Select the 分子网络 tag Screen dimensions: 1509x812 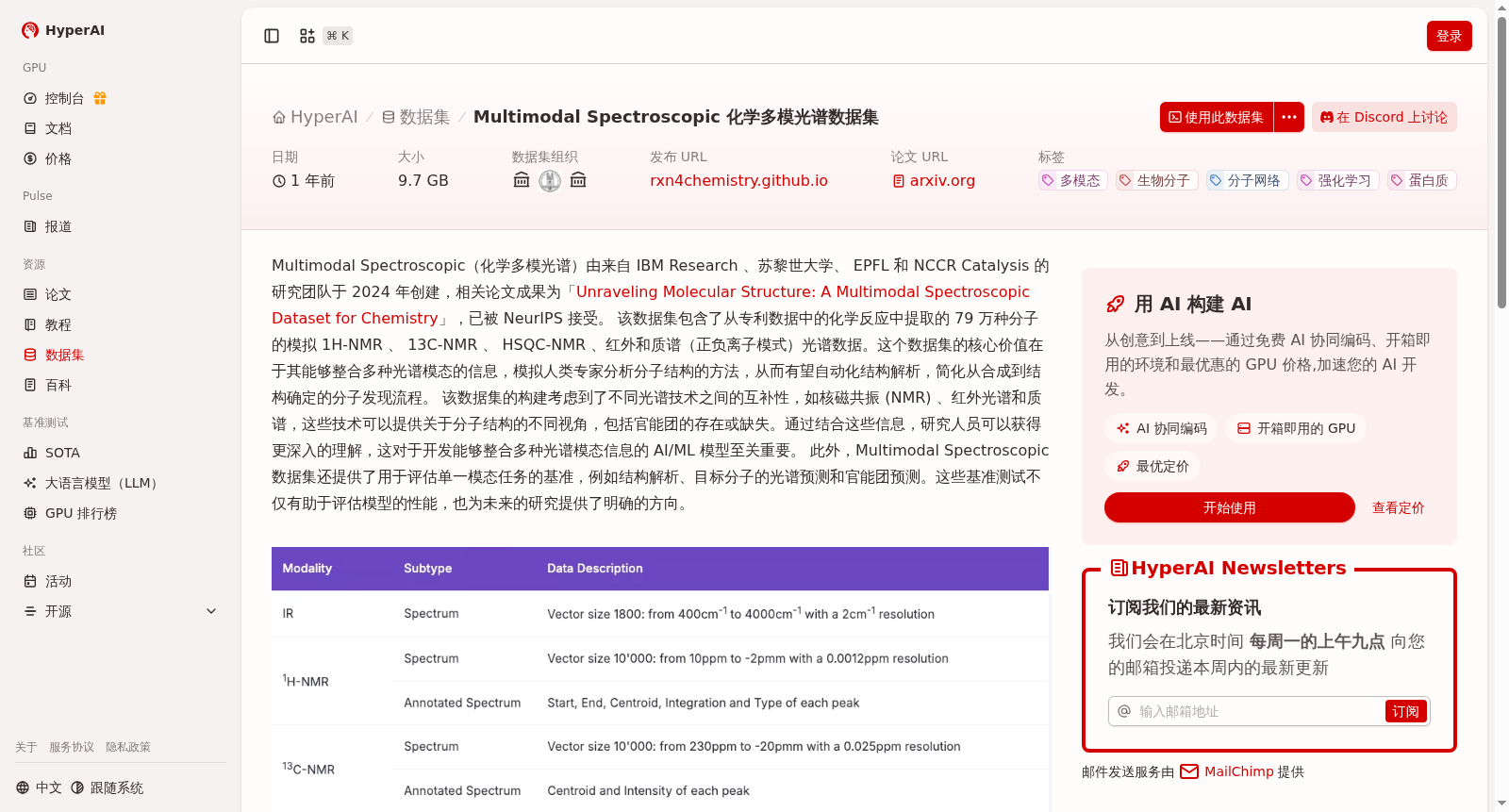pos(1247,180)
